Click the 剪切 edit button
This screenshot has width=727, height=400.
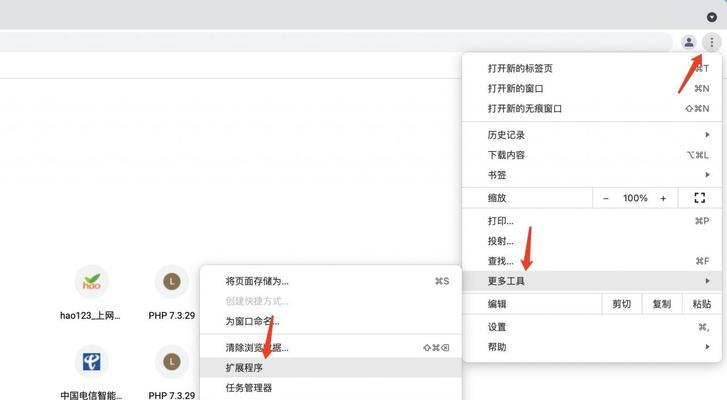point(621,304)
